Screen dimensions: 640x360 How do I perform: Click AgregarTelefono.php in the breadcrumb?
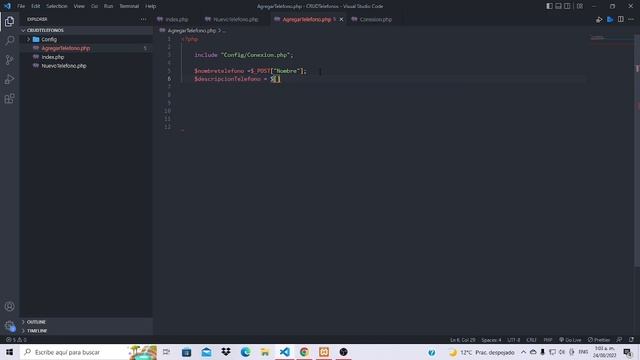(x=191, y=31)
